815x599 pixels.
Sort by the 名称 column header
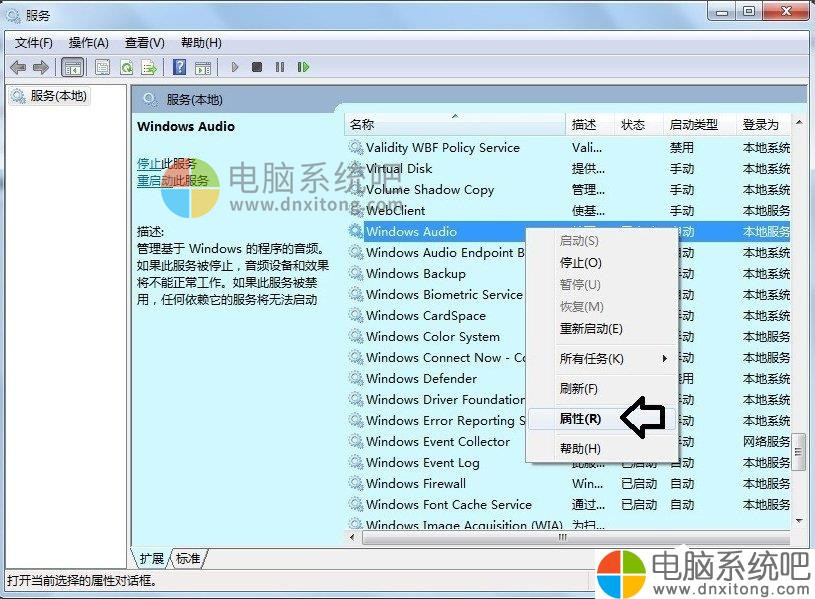455,125
